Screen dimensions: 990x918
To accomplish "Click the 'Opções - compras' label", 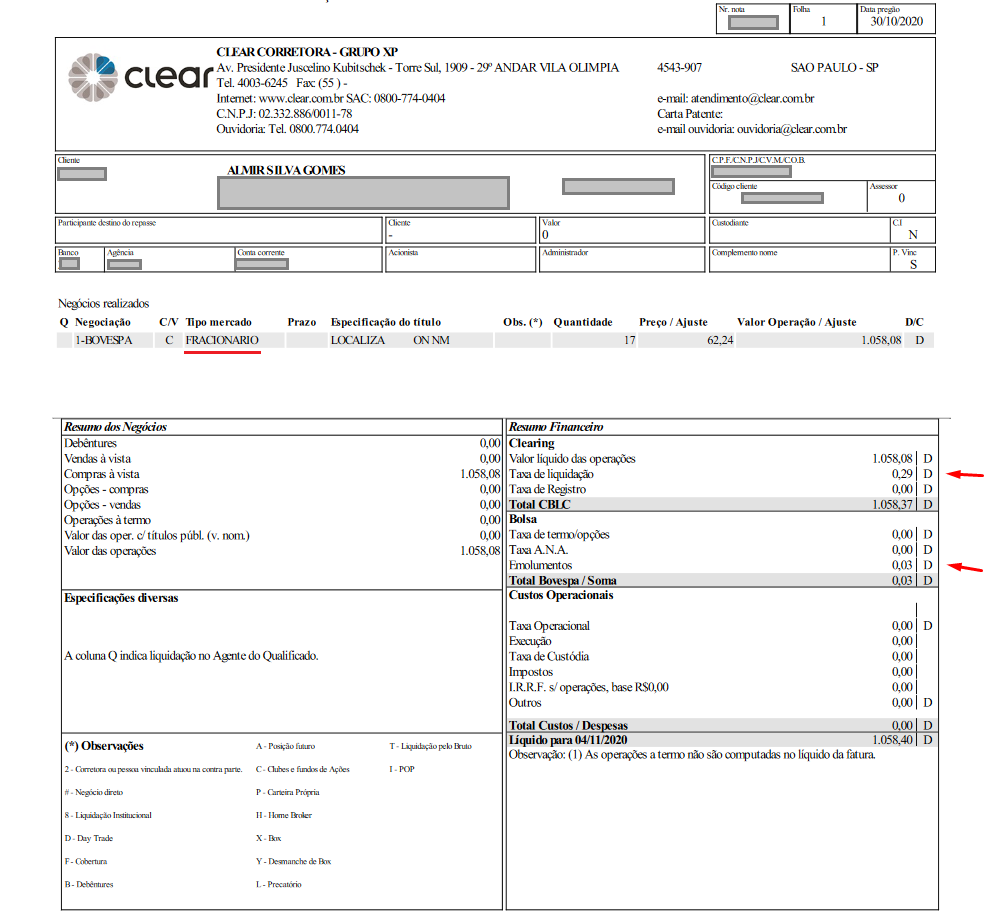I will point(106,489).
